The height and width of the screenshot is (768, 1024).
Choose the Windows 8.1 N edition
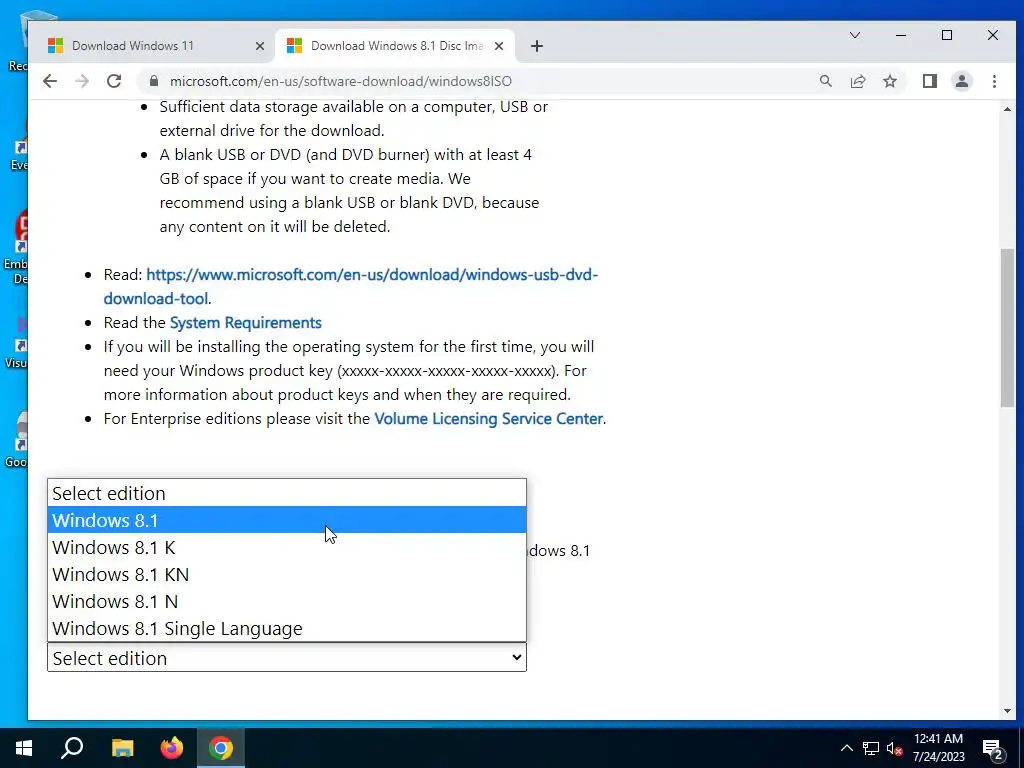287,601
